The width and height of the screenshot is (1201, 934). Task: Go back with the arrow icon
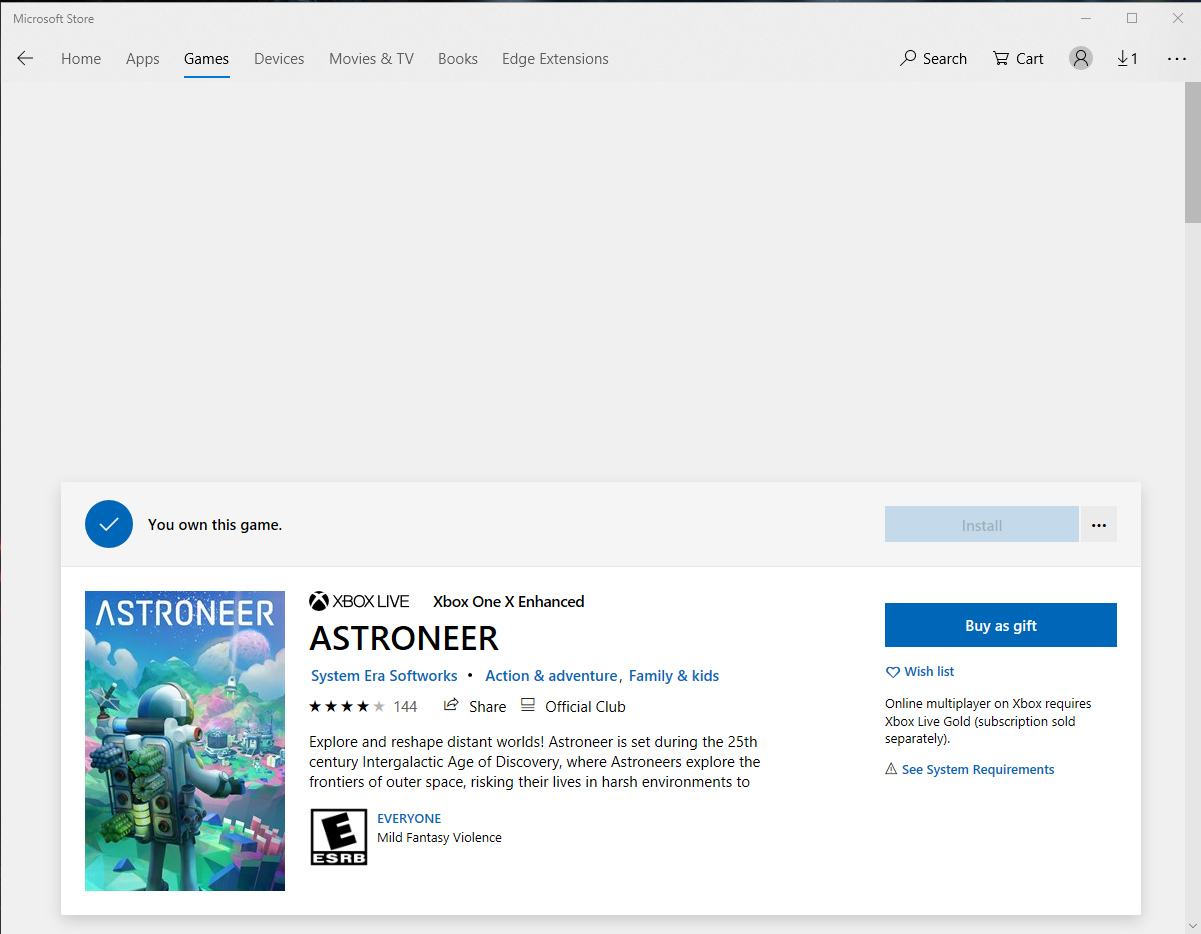point(25,59)
